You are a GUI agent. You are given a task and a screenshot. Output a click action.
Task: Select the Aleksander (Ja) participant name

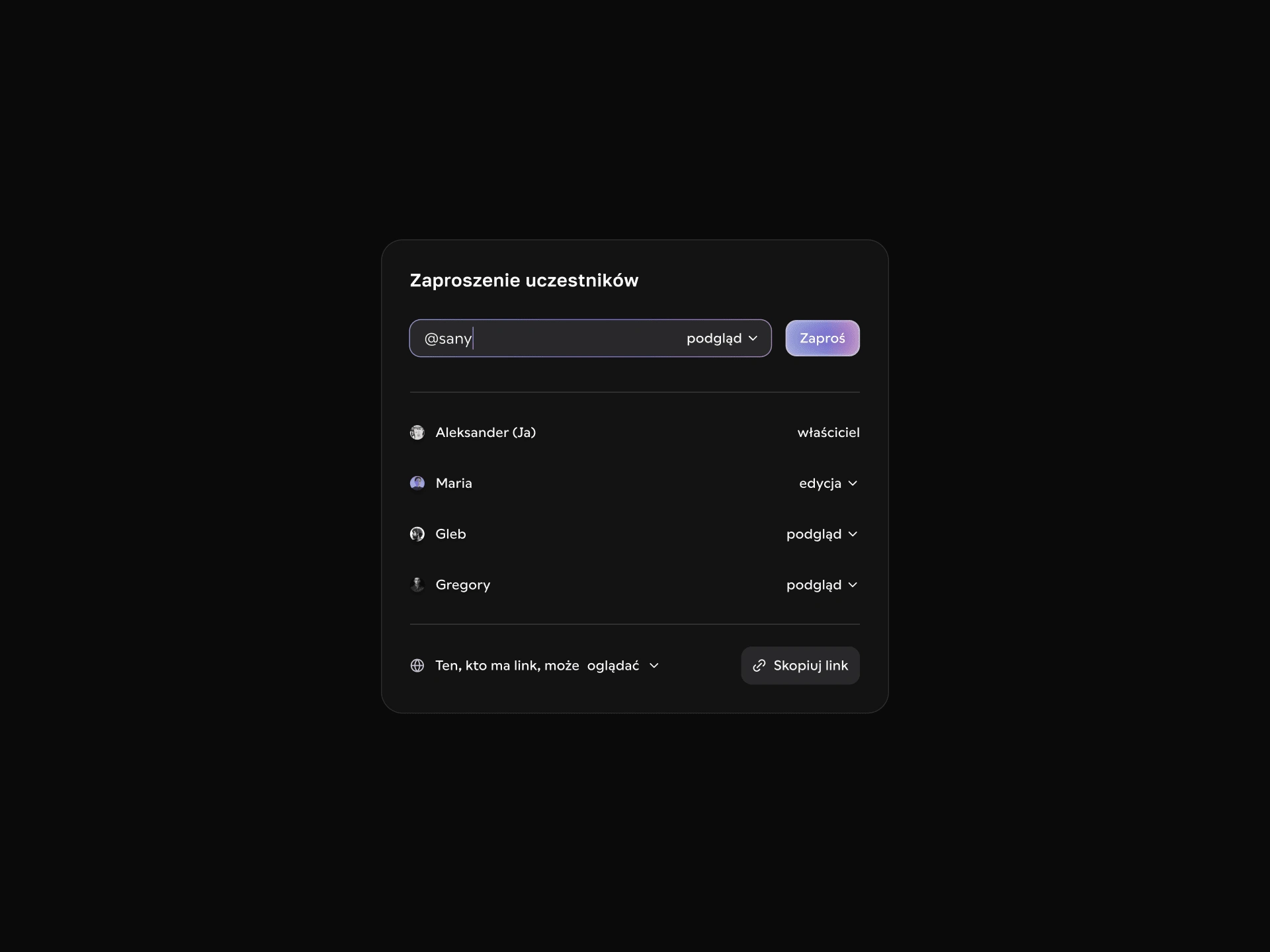pyautogui.click(x=486, y=432)
